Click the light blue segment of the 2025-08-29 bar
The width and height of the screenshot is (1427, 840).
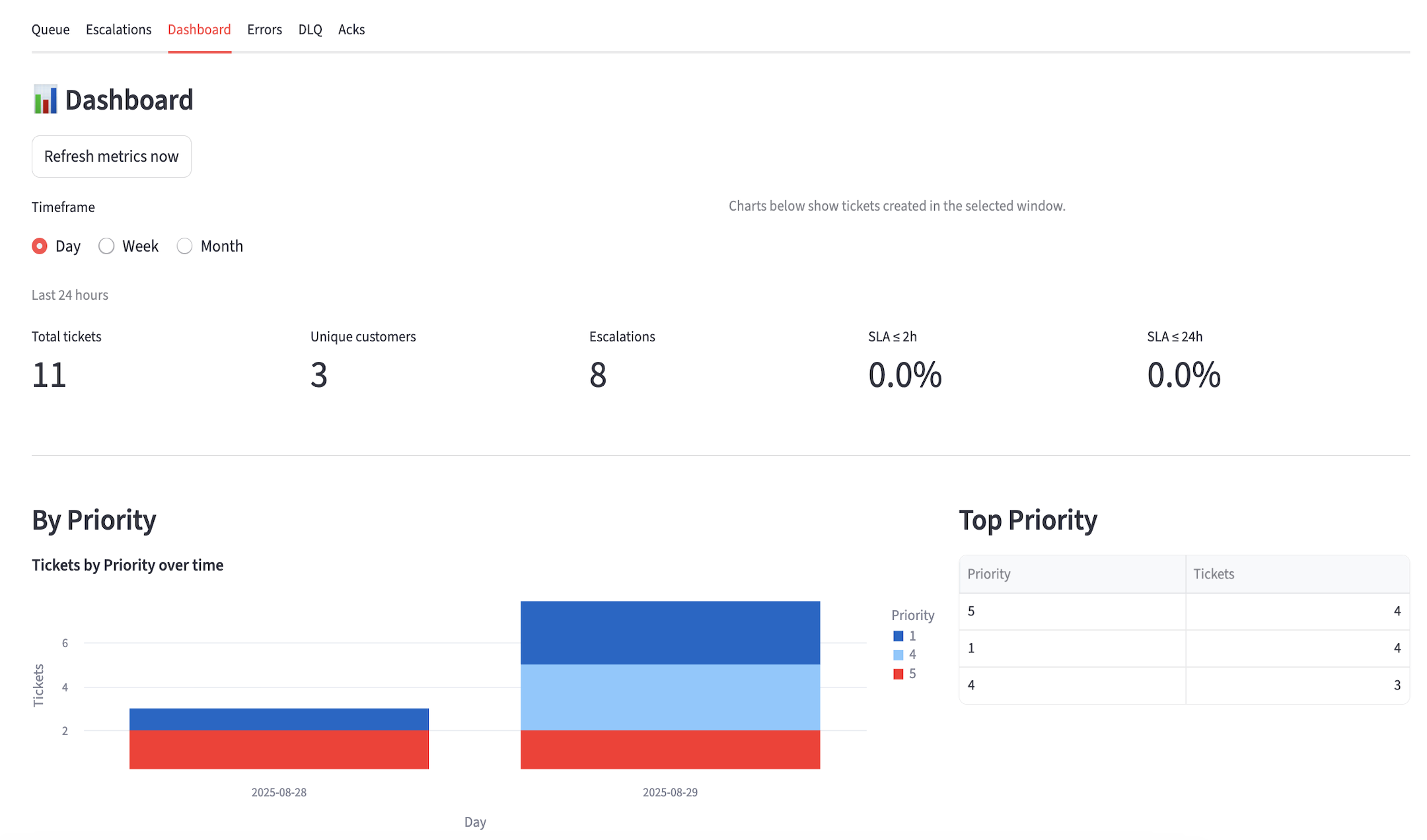[670, 697]
